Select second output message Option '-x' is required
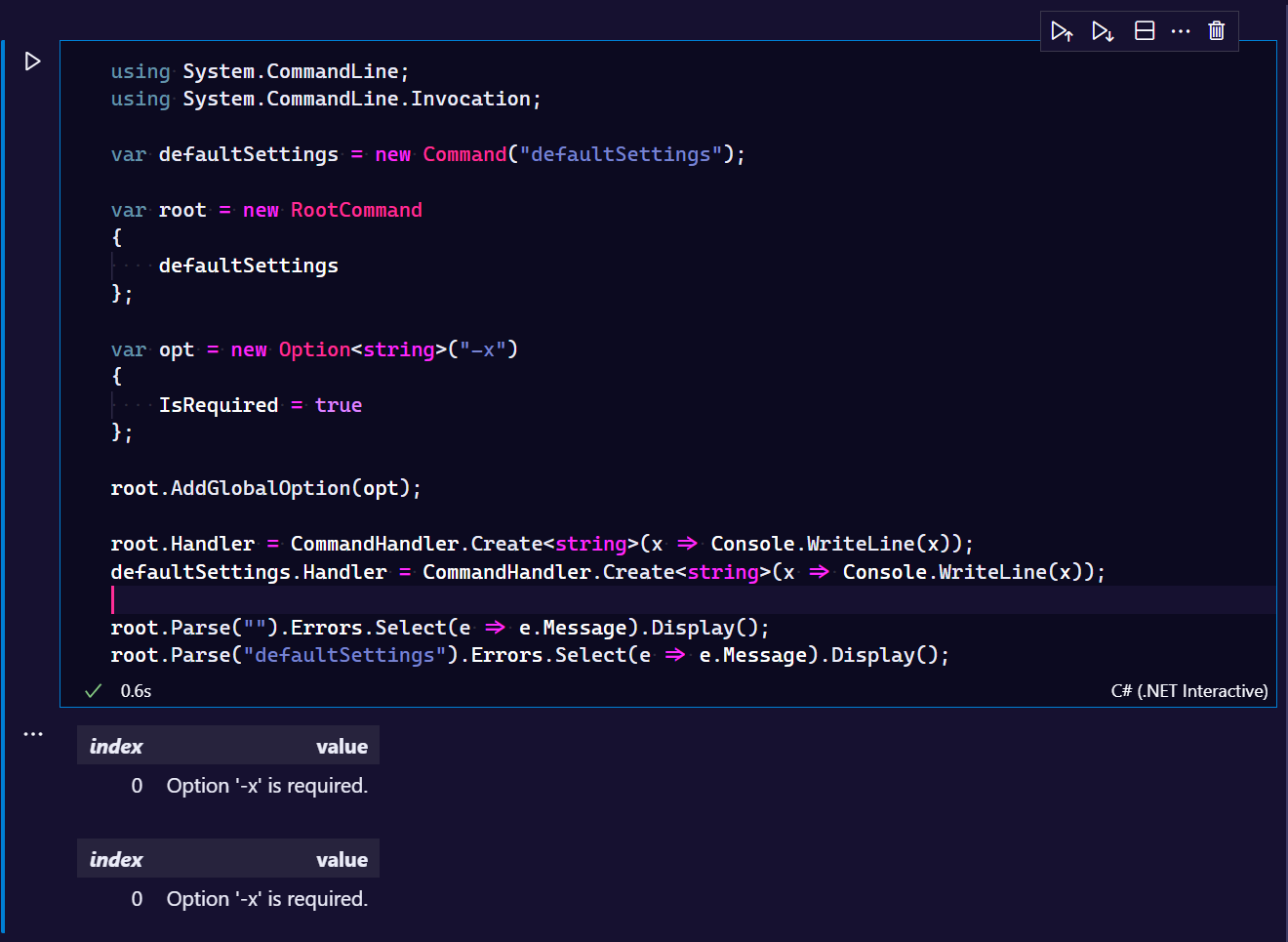The image size is (1288, 942). point(267,899)
